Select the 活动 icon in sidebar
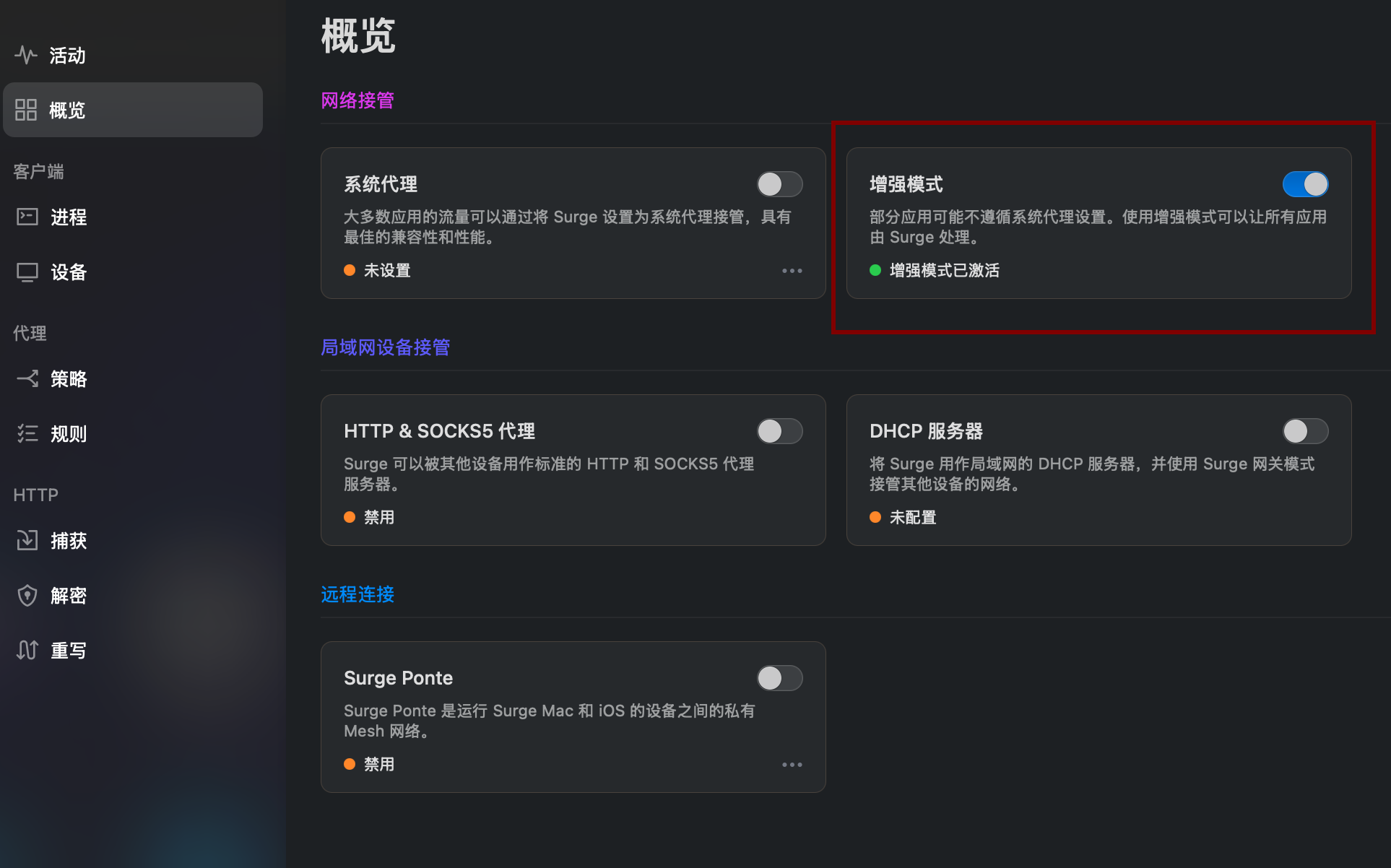The image size is (1391, 868). tap(26, 55)
